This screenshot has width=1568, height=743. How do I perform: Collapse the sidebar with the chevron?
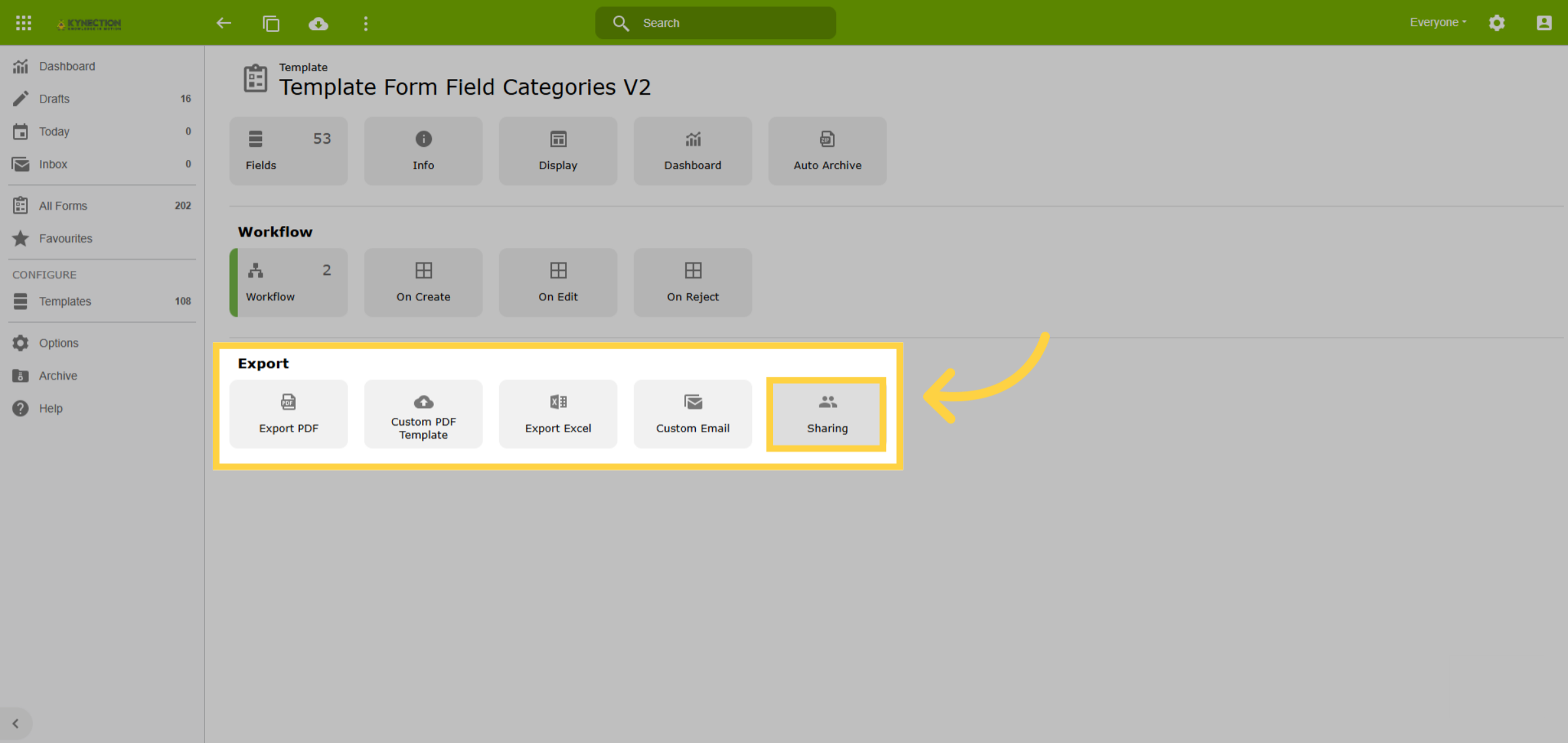tap(16, 723)
